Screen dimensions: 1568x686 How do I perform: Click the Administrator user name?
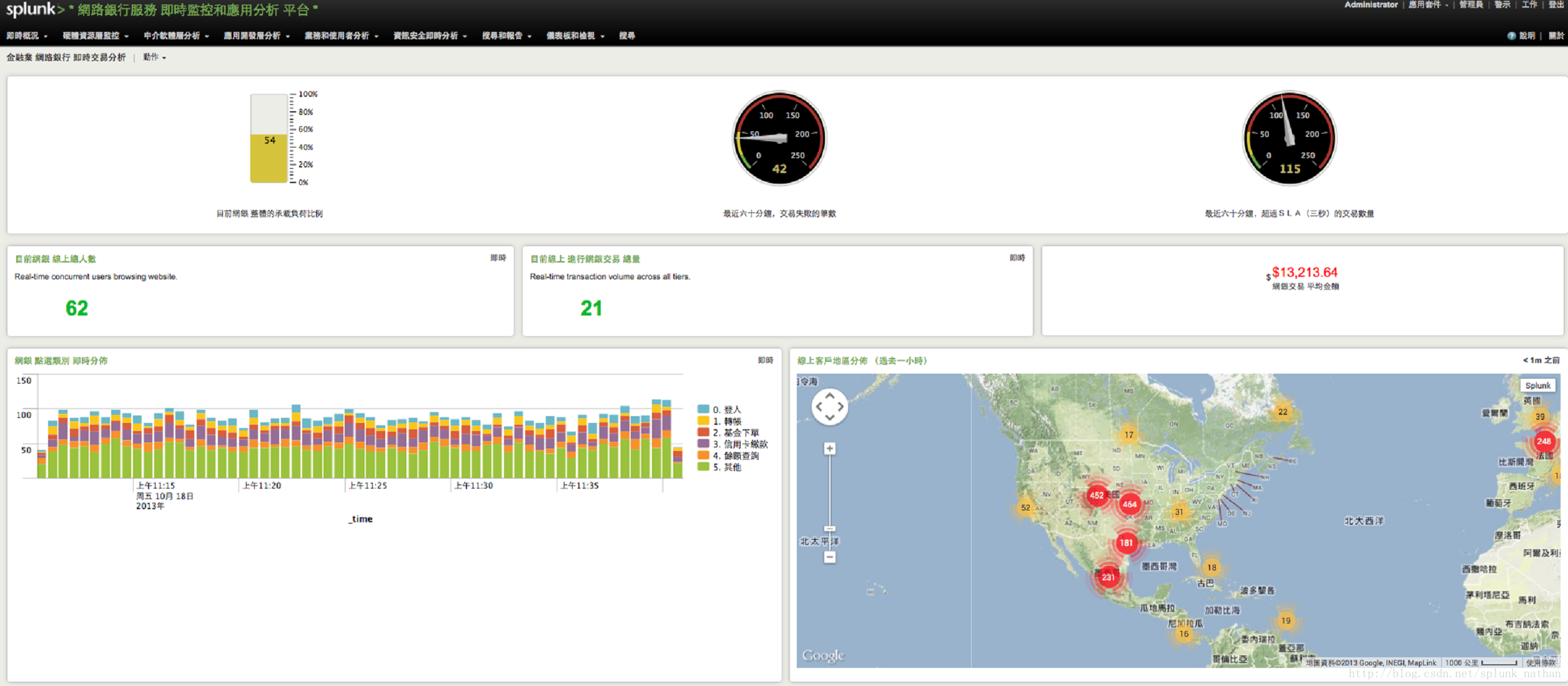[1371, 4]
